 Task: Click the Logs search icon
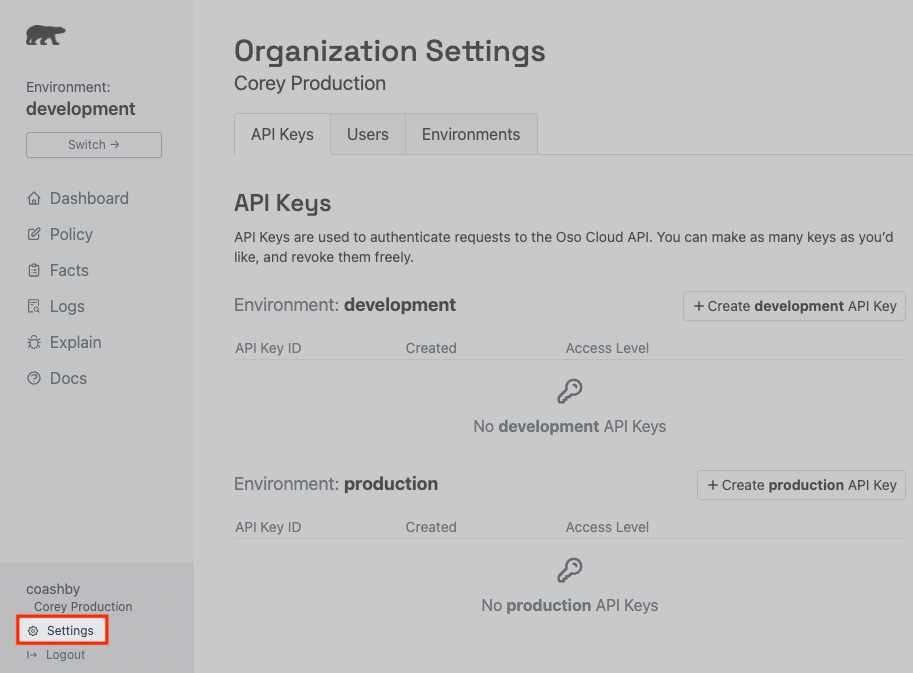point(34,306)
